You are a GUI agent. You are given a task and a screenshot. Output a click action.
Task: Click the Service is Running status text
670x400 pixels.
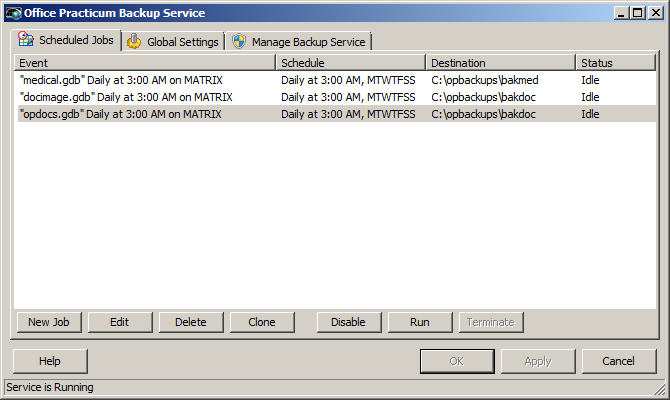point(50,387)
